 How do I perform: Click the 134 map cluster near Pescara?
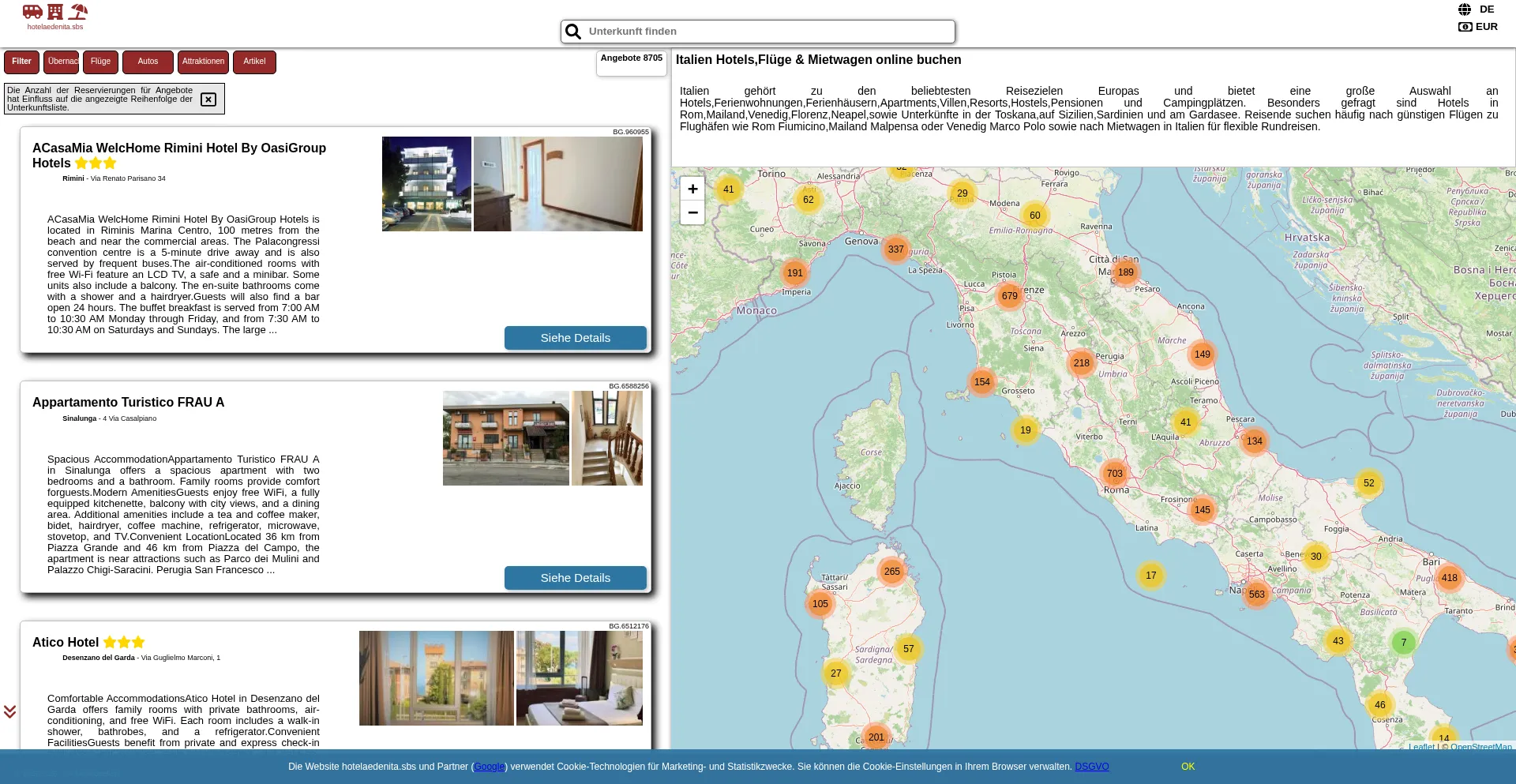point(1255,441)
